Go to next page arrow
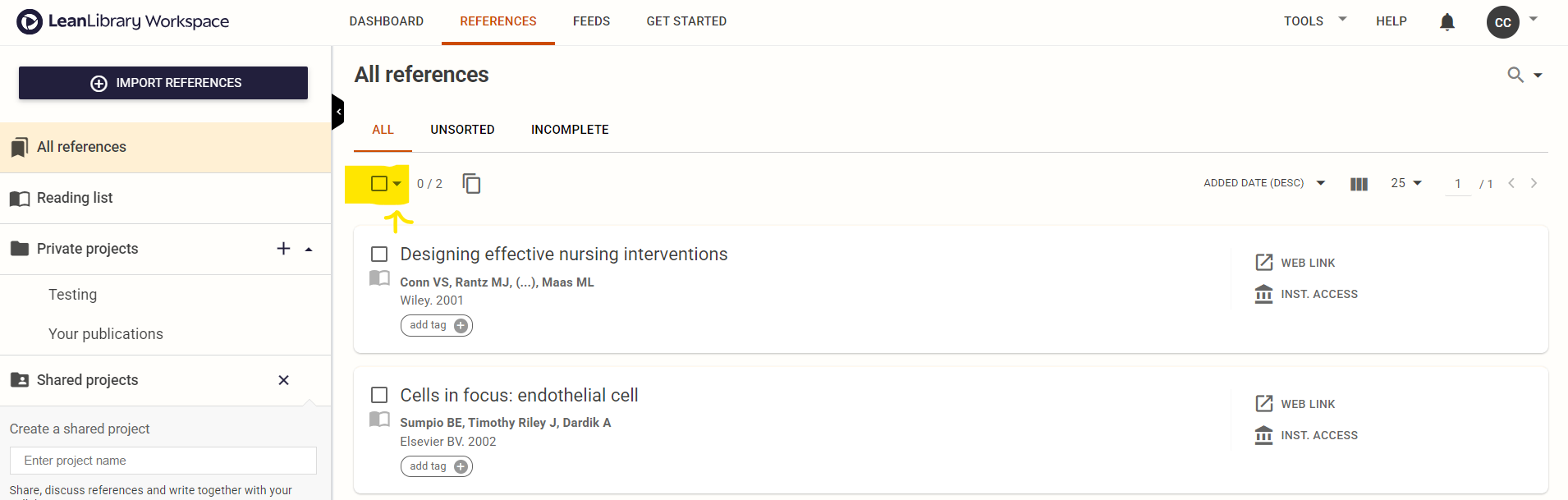Screen dimensions: 1568x500 pyautogui.click(x=1534, y=183)
